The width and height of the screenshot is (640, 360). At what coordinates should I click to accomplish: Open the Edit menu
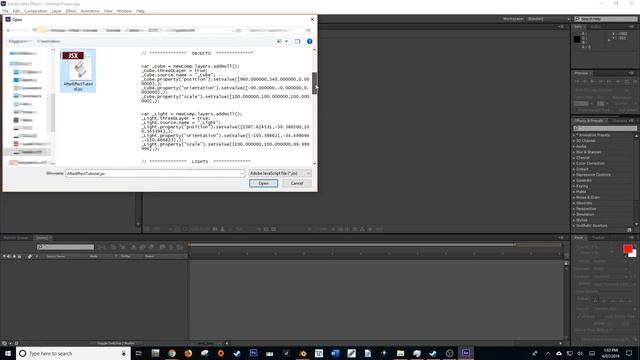16,11
